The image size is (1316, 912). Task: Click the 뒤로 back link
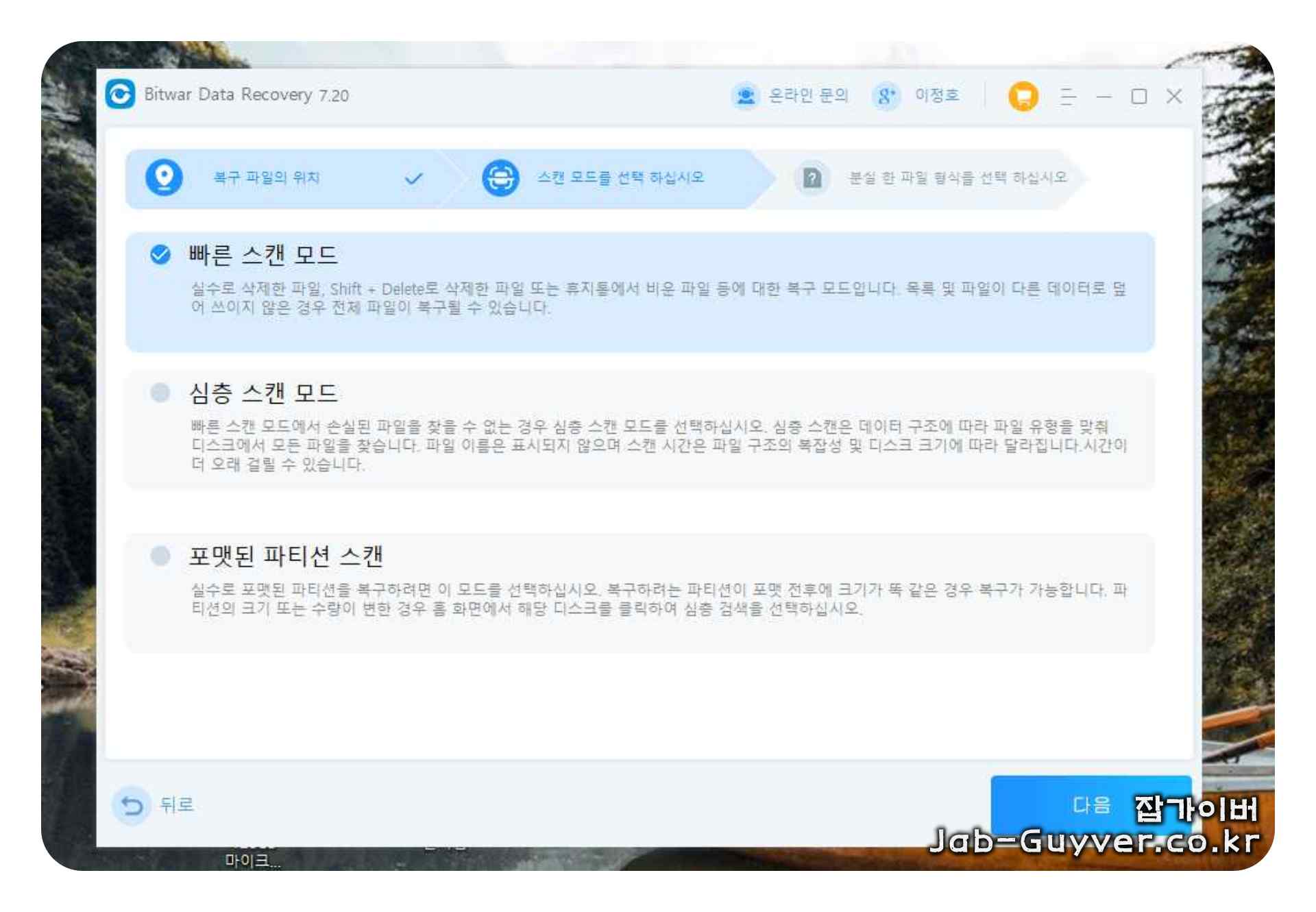177,805
